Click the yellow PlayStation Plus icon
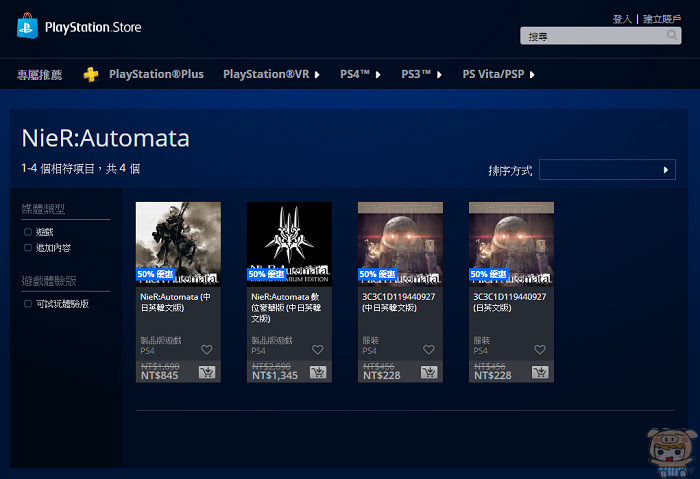Viewport: 700px width, 479px height. coord(91,74)
